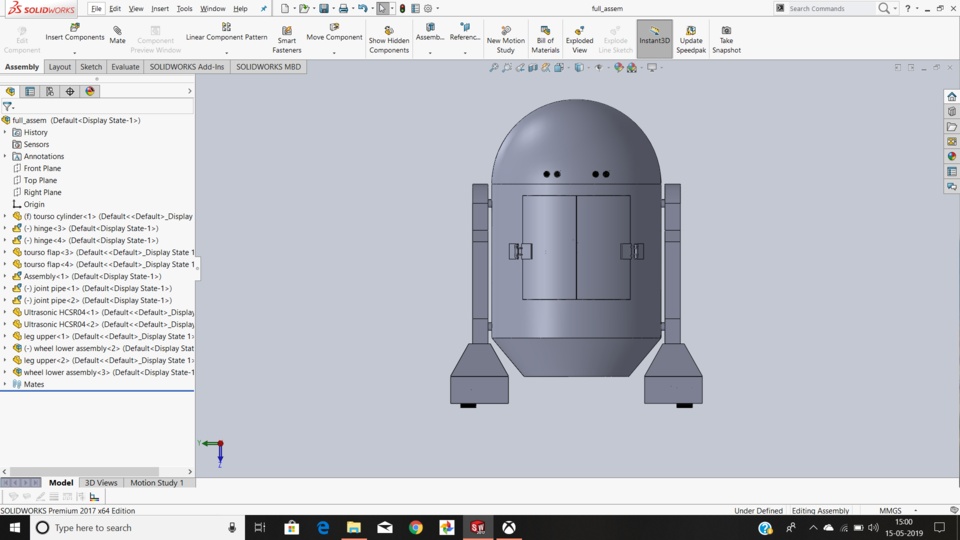Switch to the Layout tab
The image size is (960, 540).
[x=59, y=67]
